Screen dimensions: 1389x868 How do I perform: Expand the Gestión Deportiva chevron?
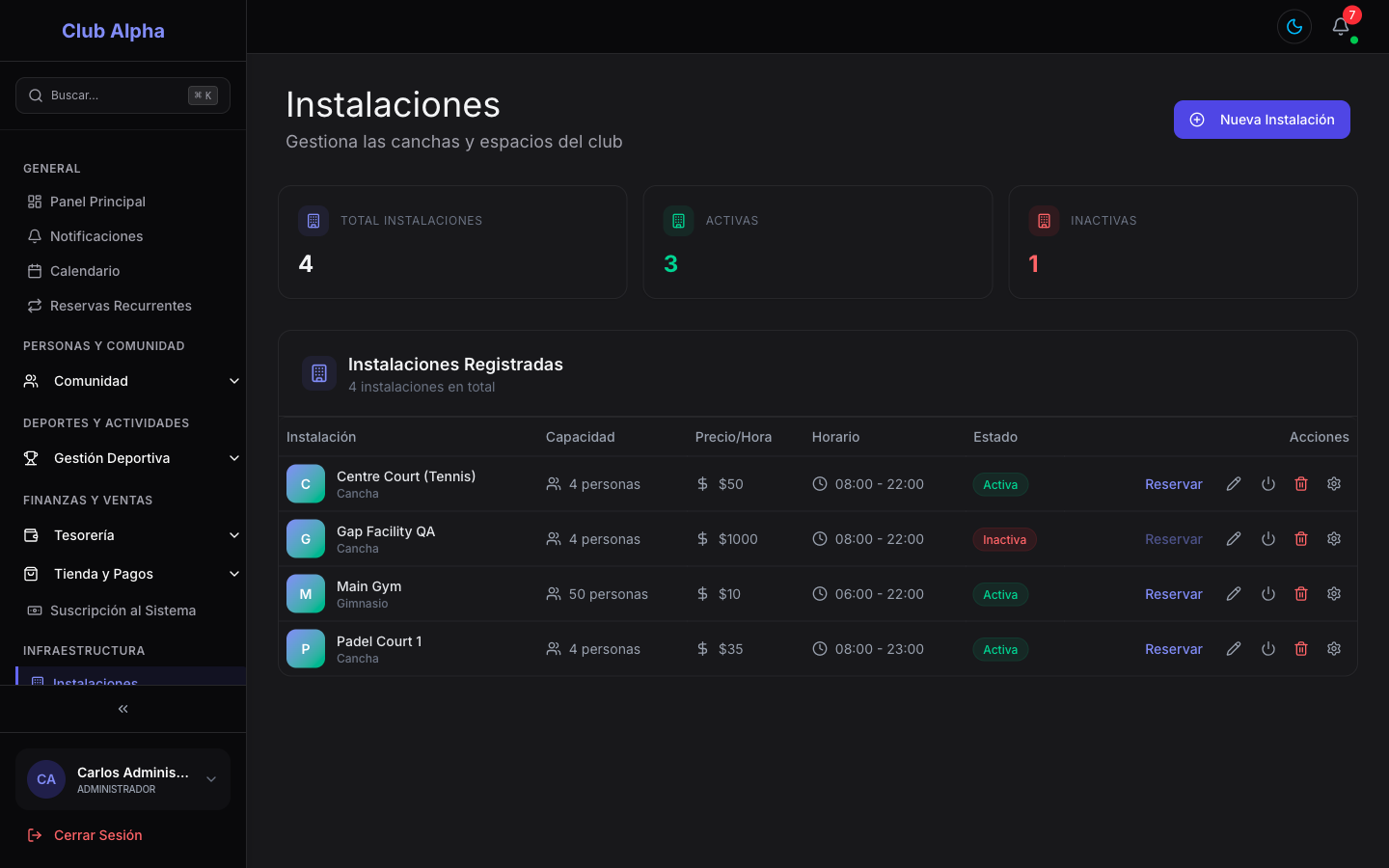click(x=234, y=458)
